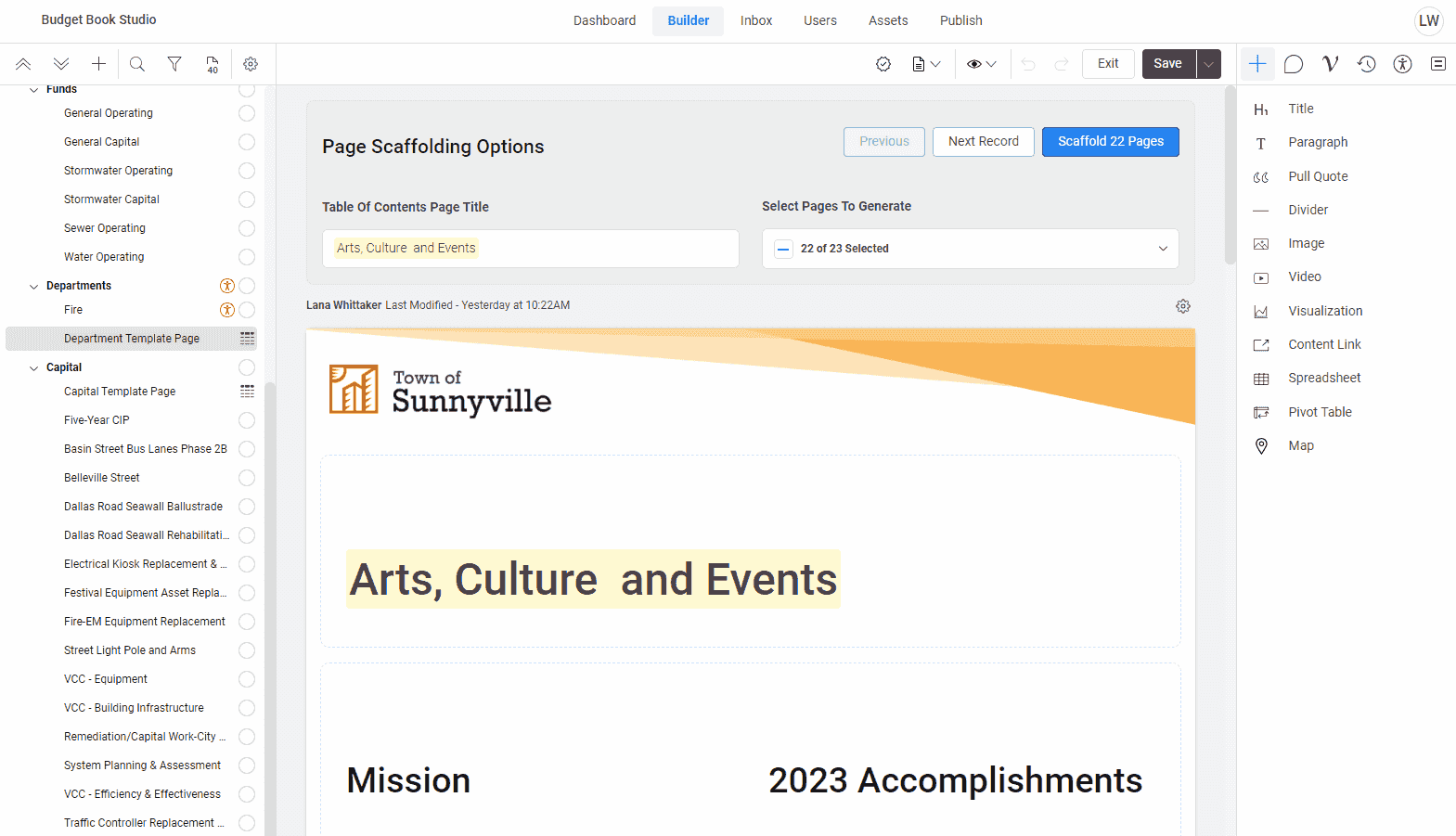Image resolution: width=1456 pixels, height=836 pixels.
Task: Toggle the circle beside Five-Year CIP
Action: [247, 420]
